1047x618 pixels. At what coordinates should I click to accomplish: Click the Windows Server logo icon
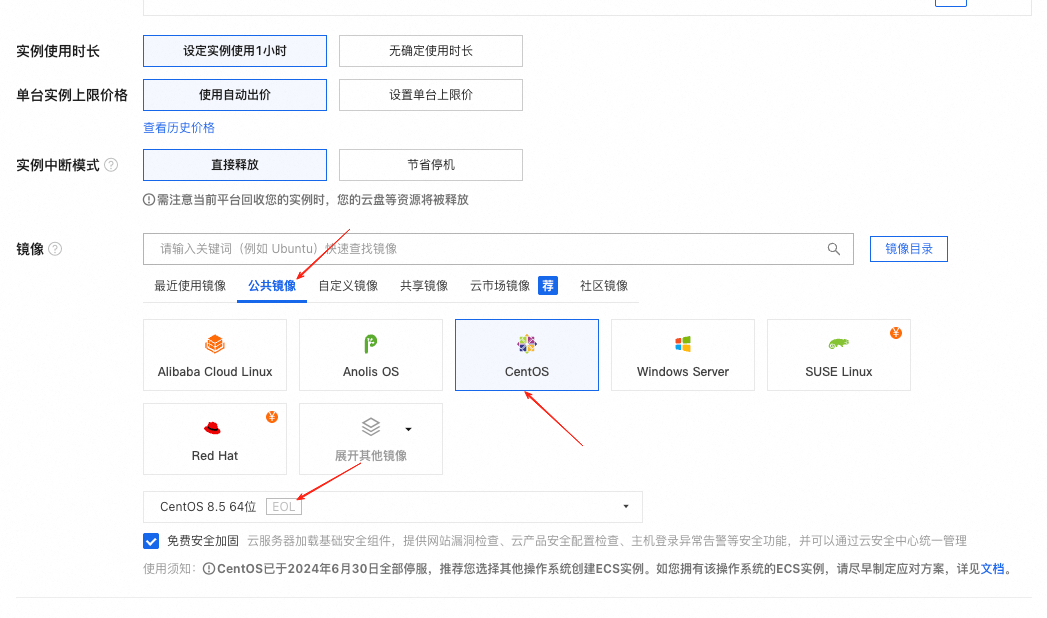(682, 344)
